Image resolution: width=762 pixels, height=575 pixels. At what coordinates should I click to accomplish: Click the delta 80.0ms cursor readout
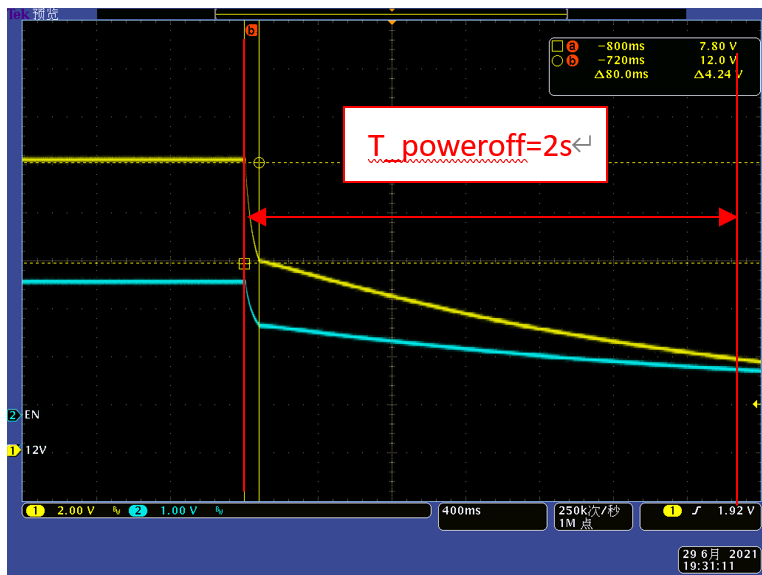pos(622,75)
